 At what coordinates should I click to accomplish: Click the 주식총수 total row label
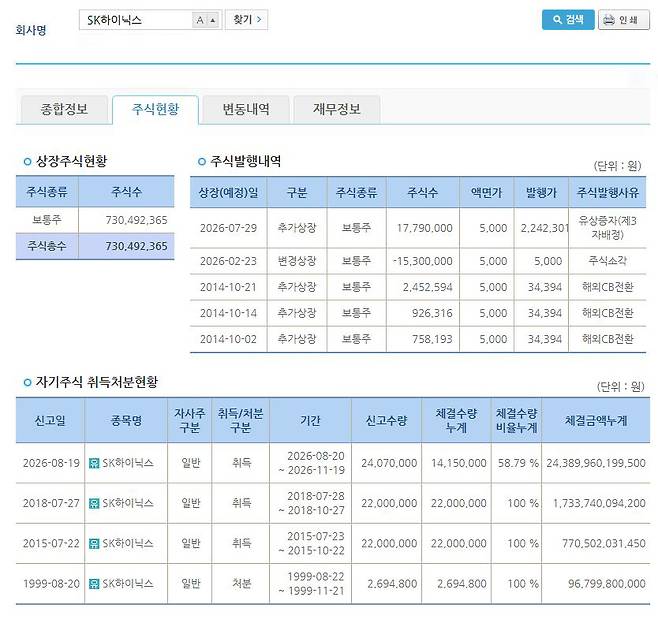(x=47, y=246)
